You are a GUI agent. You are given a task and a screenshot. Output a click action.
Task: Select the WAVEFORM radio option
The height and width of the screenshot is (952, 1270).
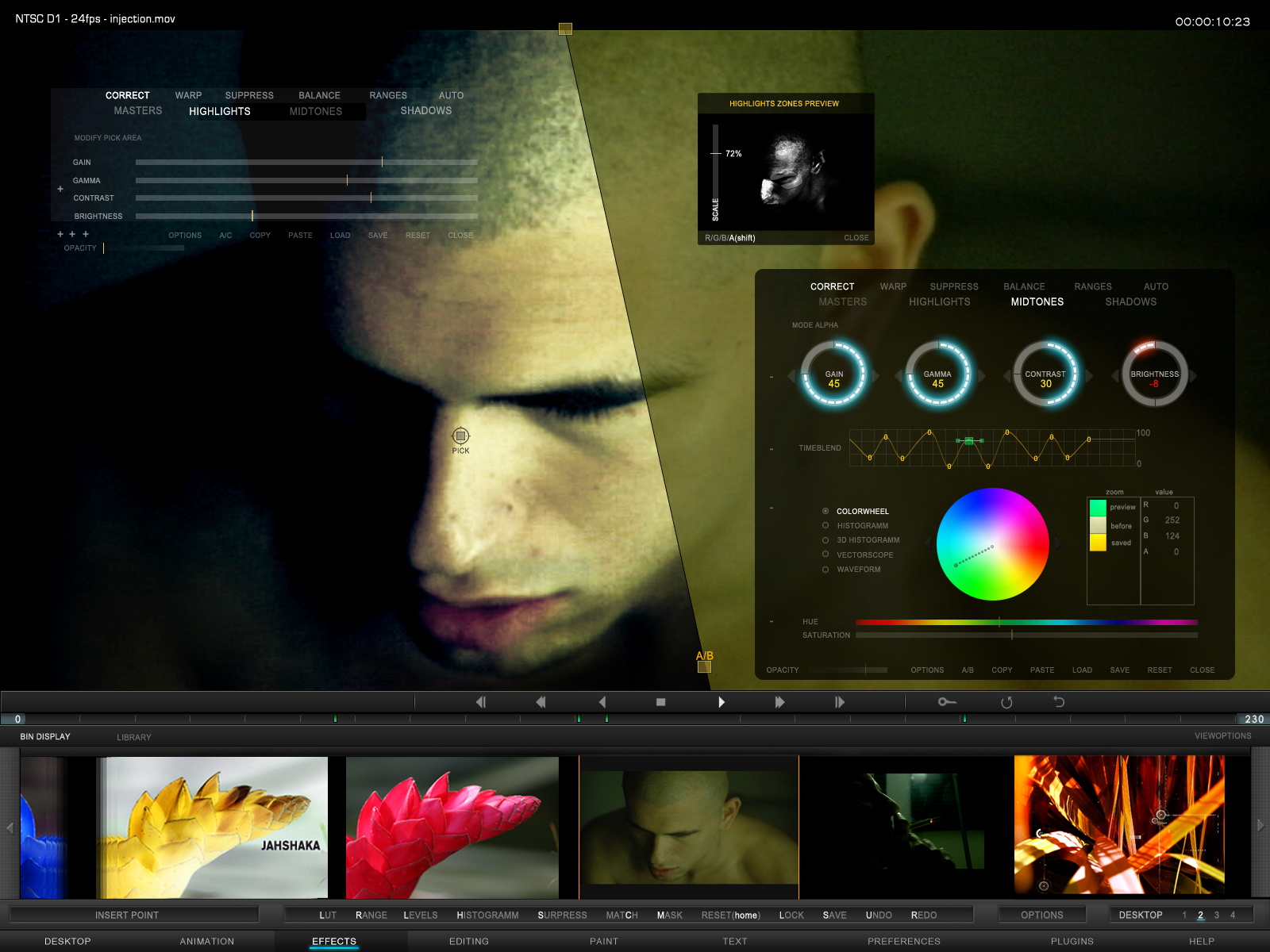pyautogui.click(x=825, y=570)
